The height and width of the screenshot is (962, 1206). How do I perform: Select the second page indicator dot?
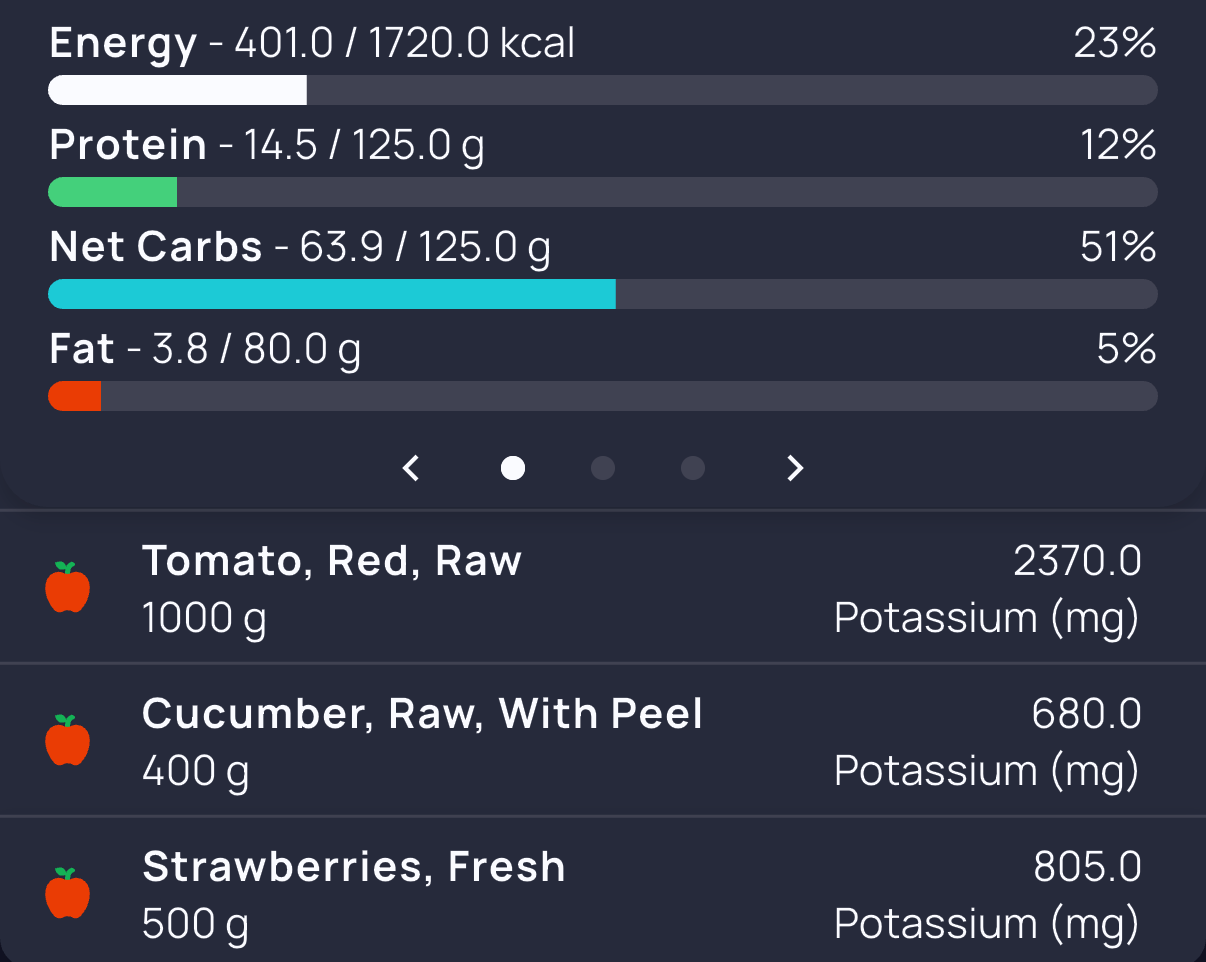pyautogui.click(x=603, y=468)
